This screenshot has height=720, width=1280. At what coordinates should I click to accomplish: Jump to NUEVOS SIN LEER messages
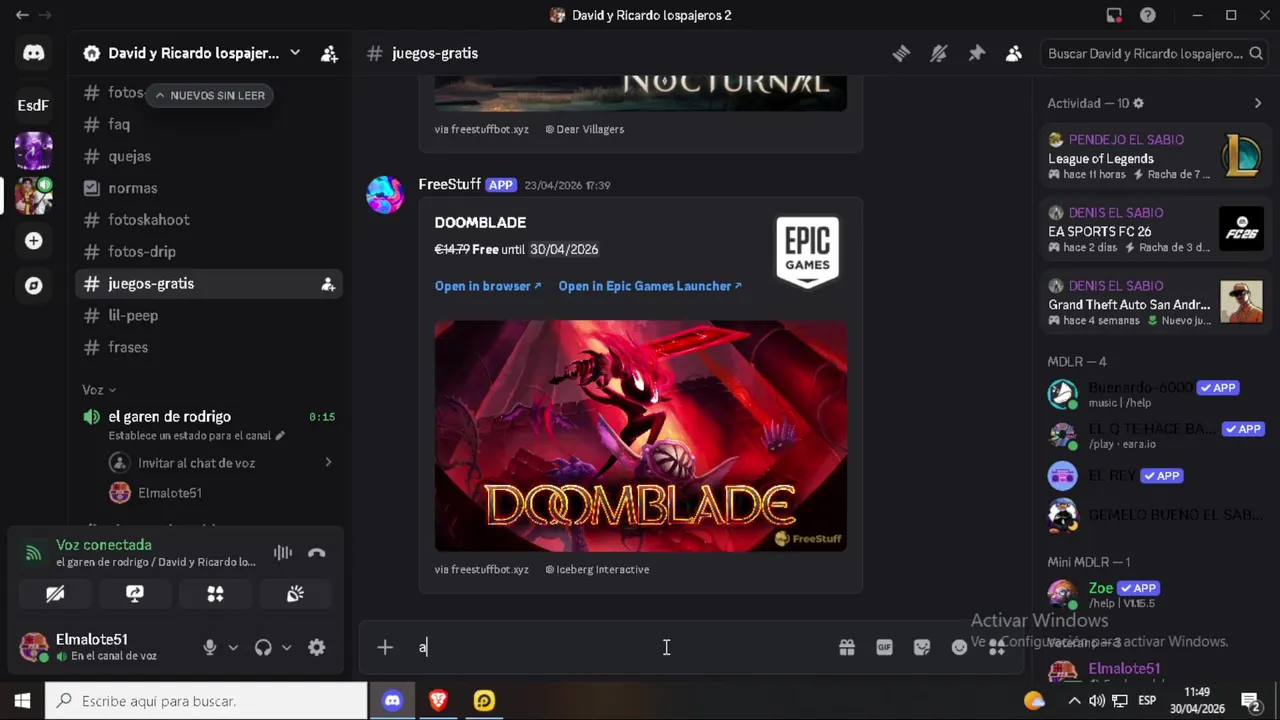(210, 95)
